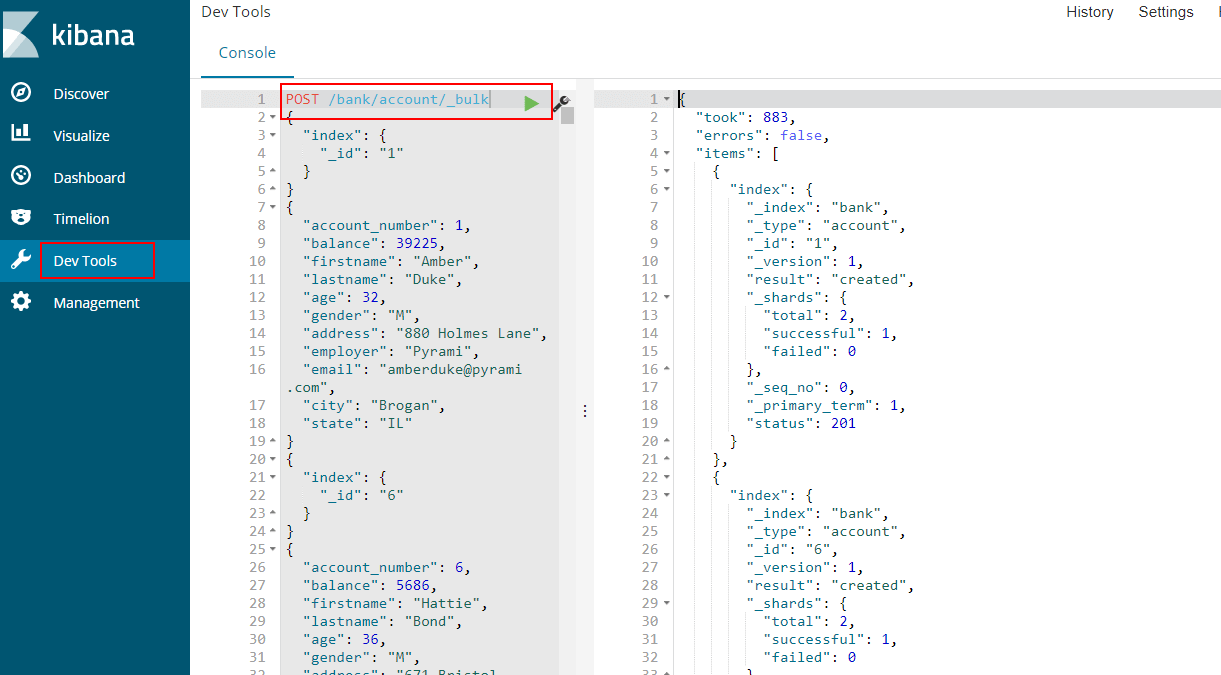
Task: Open the Timelion mask icon
Action: click(21, 218)
